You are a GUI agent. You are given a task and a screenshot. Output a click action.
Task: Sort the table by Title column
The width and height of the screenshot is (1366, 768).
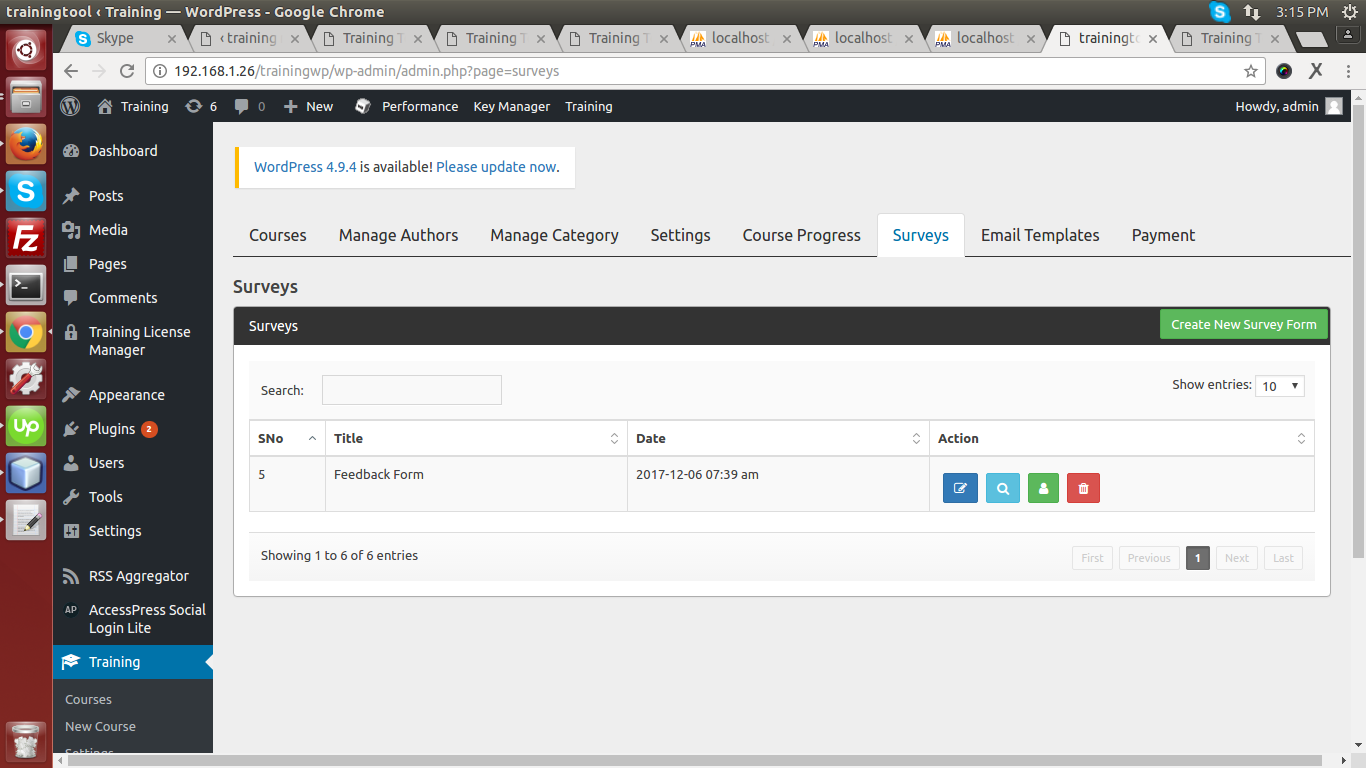476,438
